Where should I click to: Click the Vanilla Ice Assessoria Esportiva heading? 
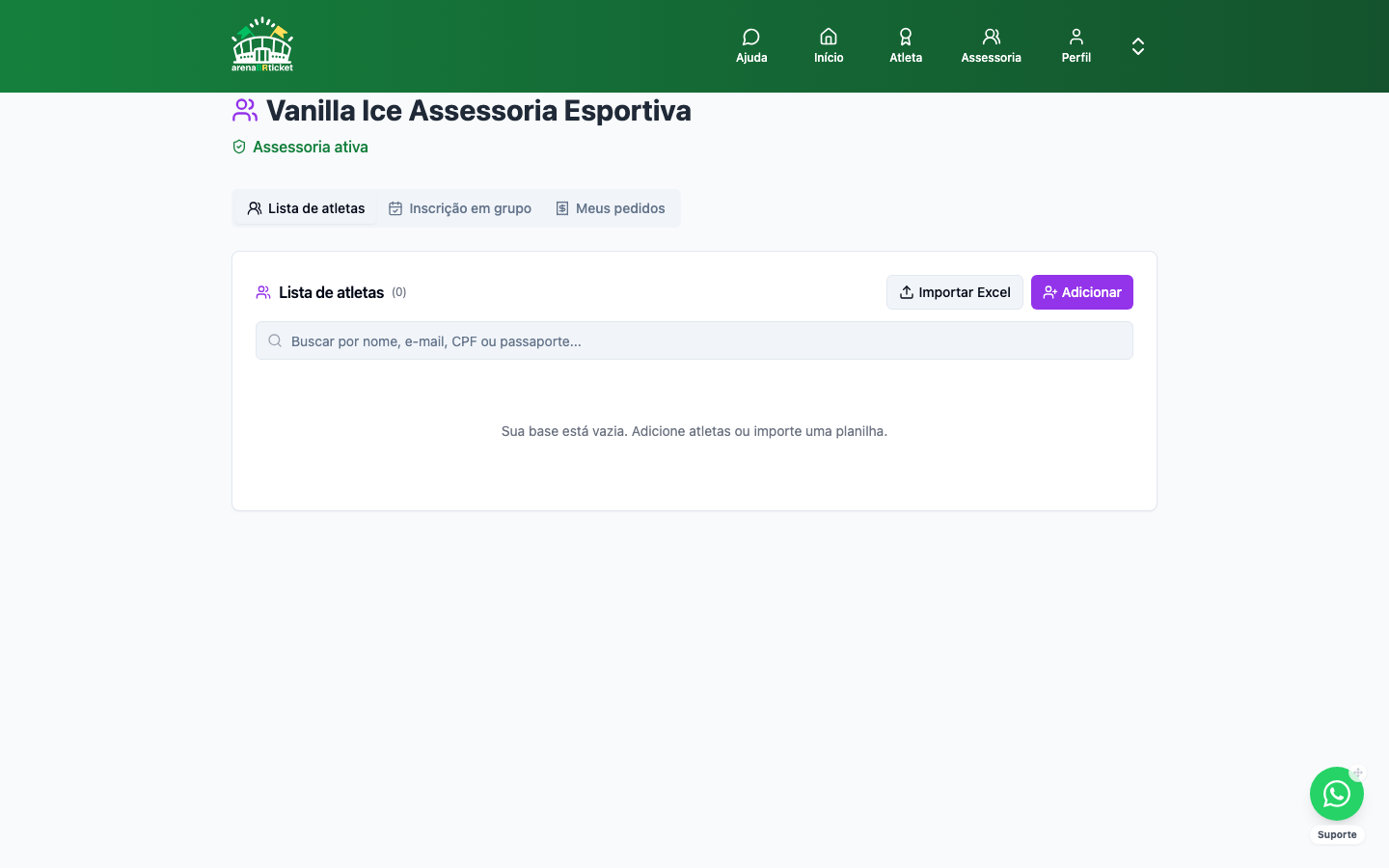[478, 110]
